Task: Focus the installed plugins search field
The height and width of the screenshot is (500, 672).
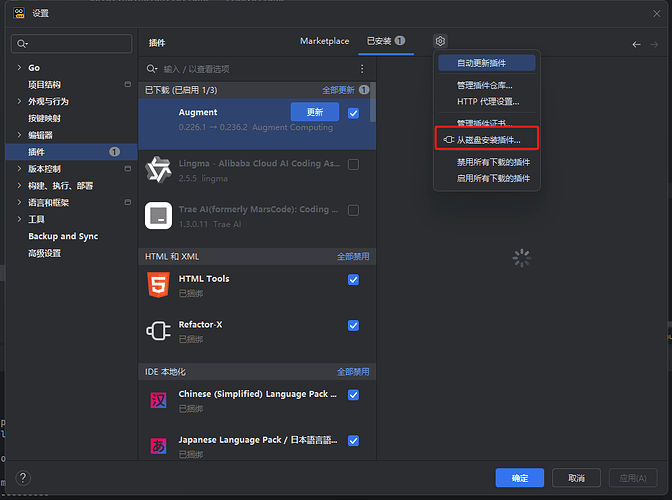Action: (257, 69)
